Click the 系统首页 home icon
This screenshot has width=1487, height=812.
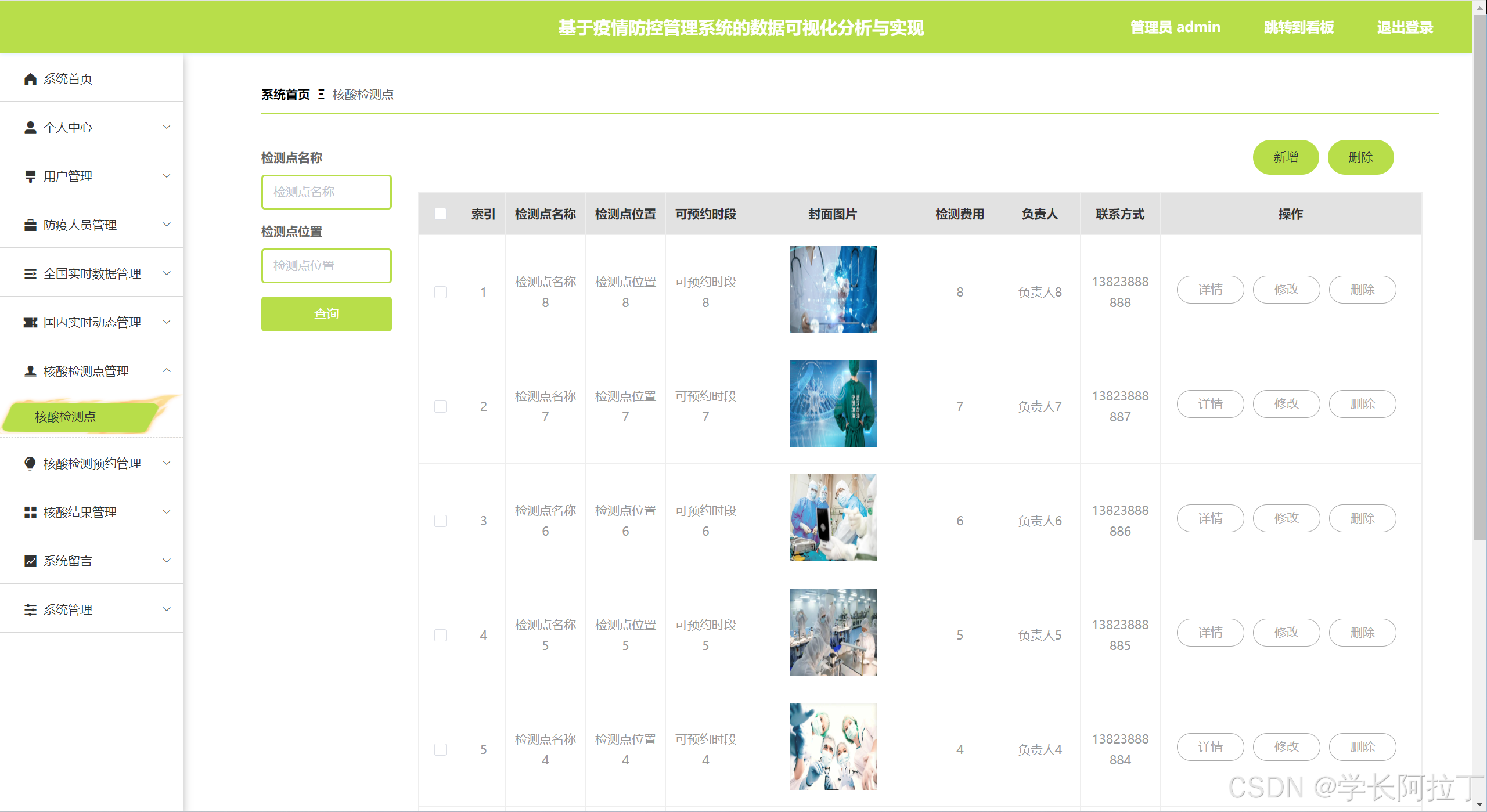(30, 78)
